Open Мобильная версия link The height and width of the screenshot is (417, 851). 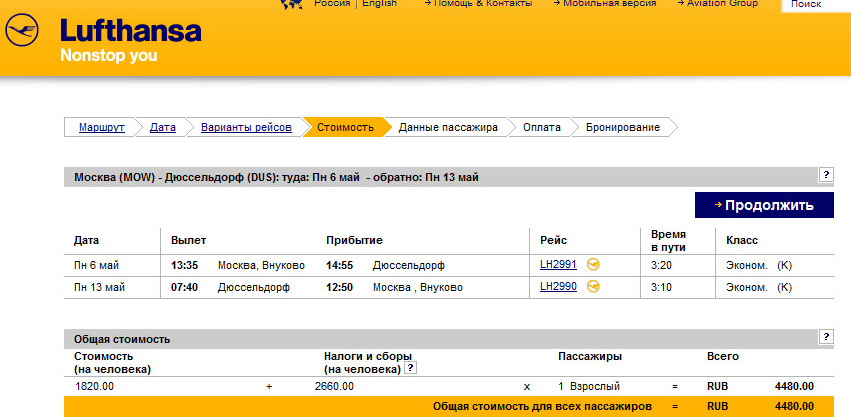(605, 3)
